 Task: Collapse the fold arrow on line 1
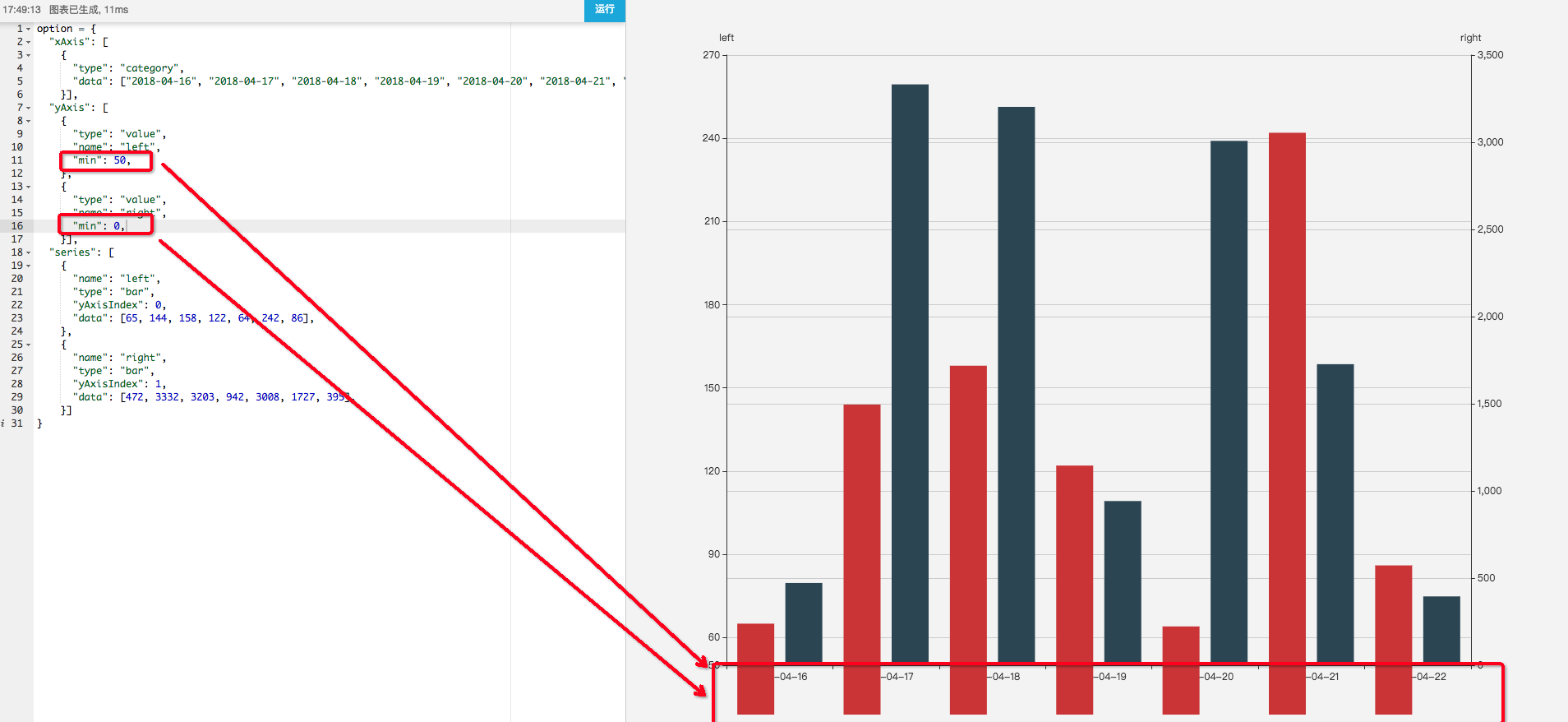28,29
